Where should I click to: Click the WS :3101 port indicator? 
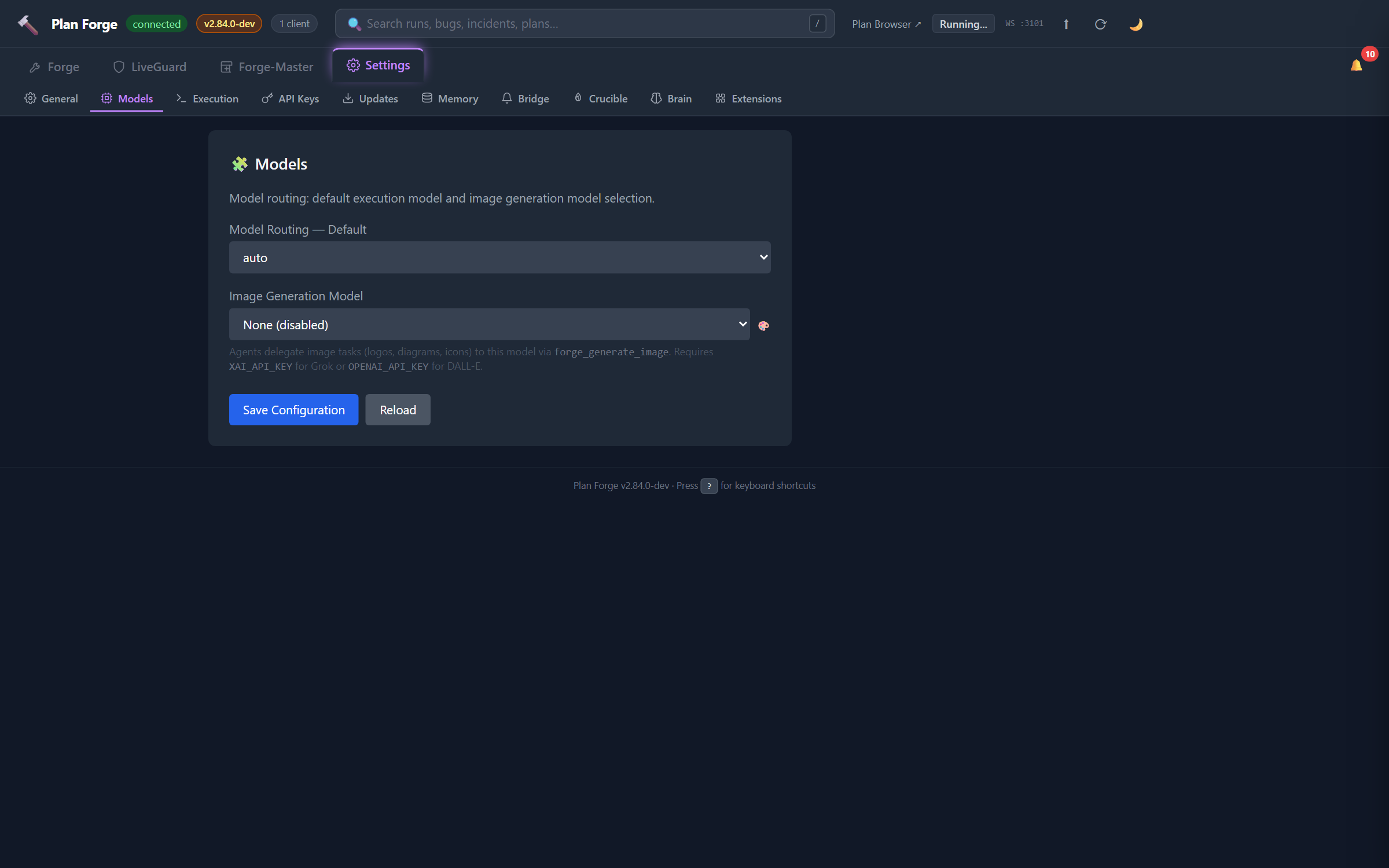pyautogui.click(x=1024, y=24)
